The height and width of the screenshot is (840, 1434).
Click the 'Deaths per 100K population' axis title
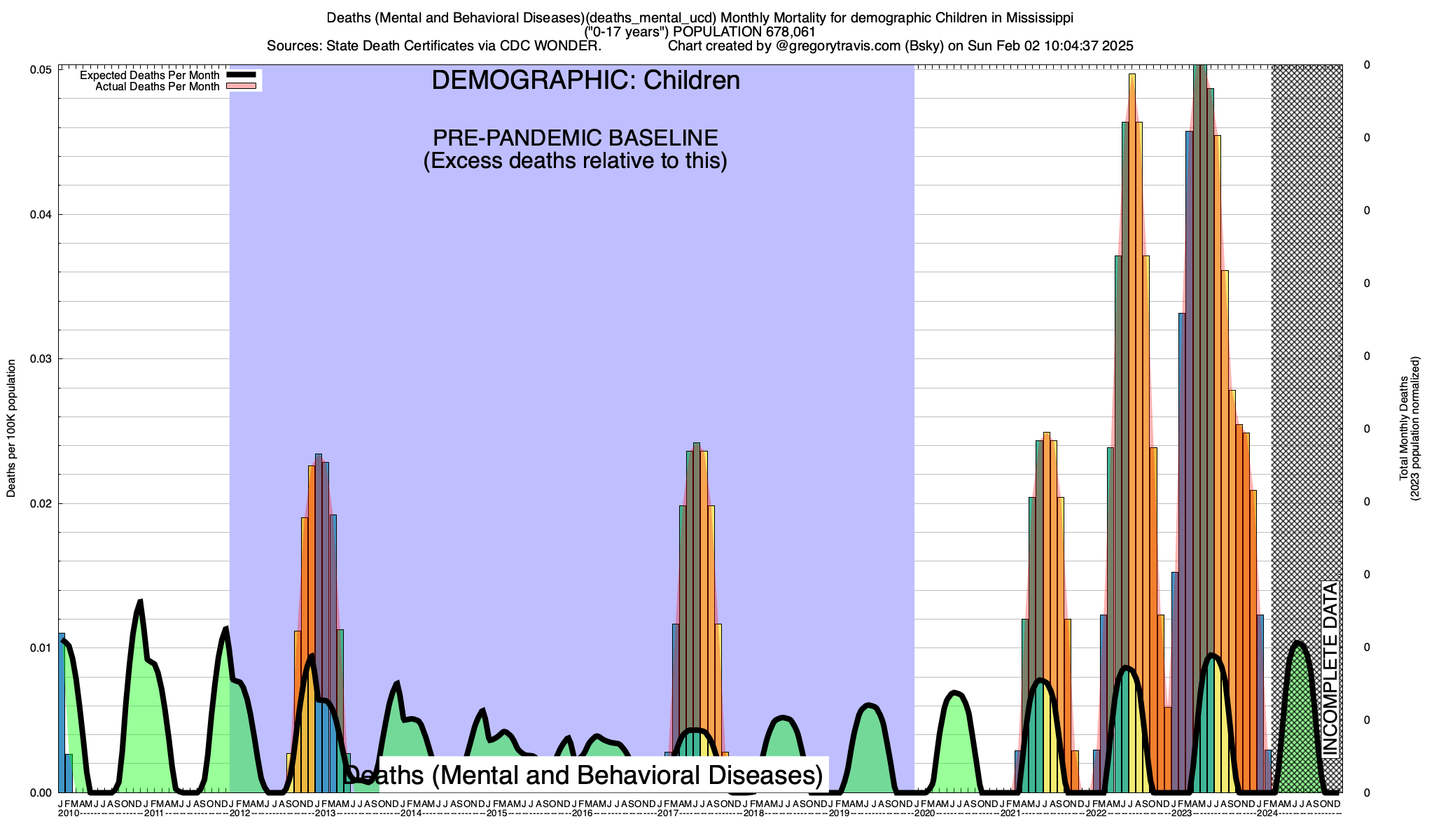click(x=11, y=428)
